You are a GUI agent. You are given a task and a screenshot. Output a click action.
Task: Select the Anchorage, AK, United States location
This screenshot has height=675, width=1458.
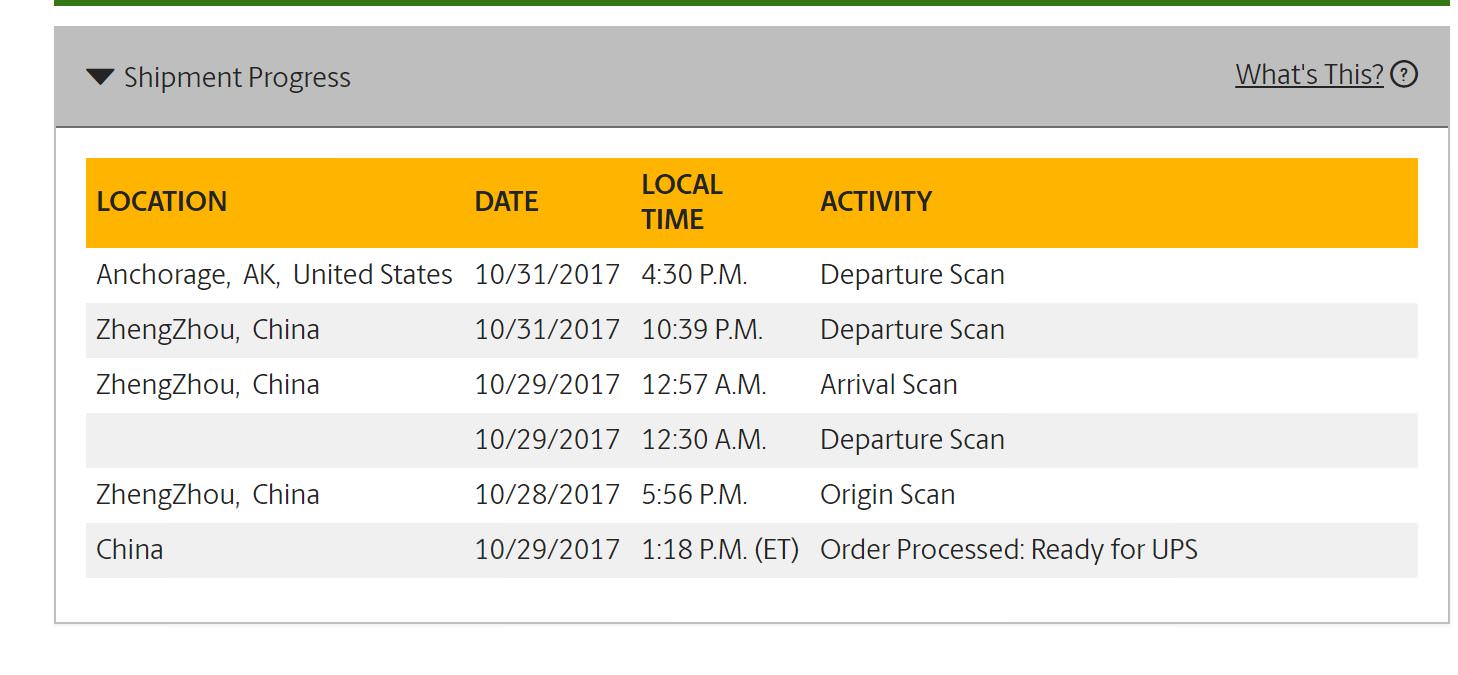click(274, 275)
